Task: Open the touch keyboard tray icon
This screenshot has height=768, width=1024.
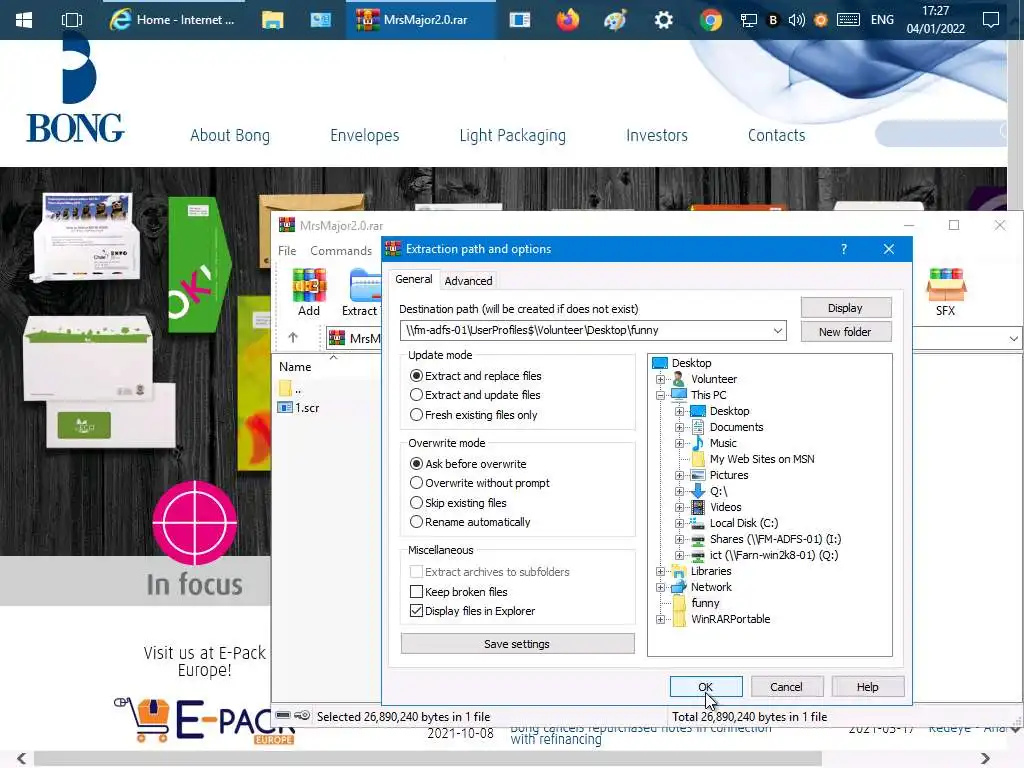Action: click(848, 20)
